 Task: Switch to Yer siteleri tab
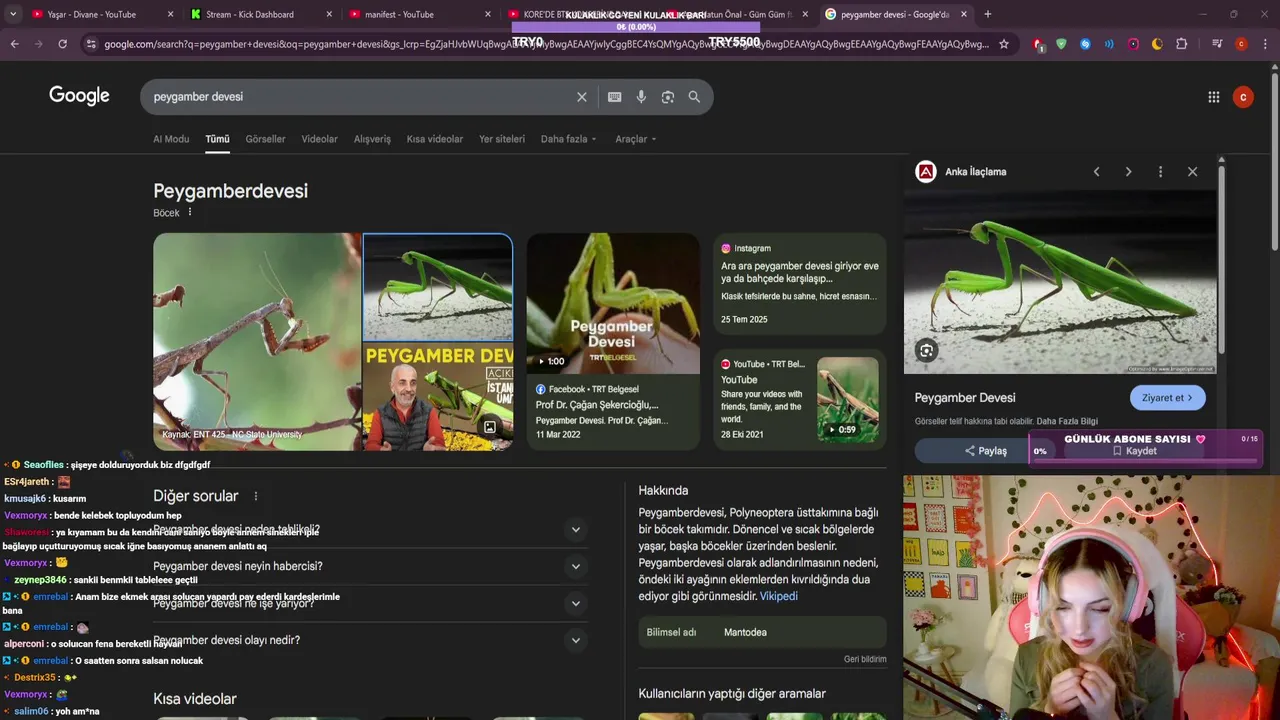[x=501, y=139]
